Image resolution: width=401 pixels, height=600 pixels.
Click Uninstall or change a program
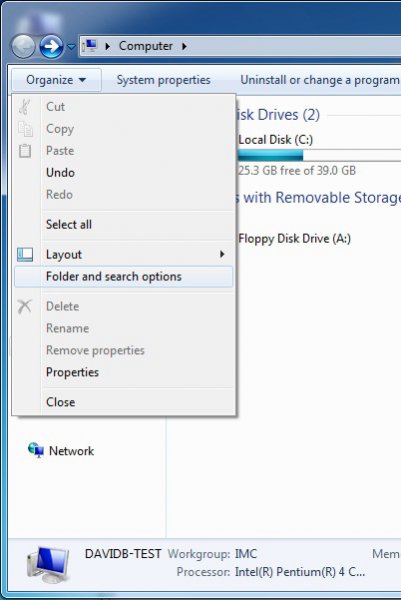tap(319, 80)
